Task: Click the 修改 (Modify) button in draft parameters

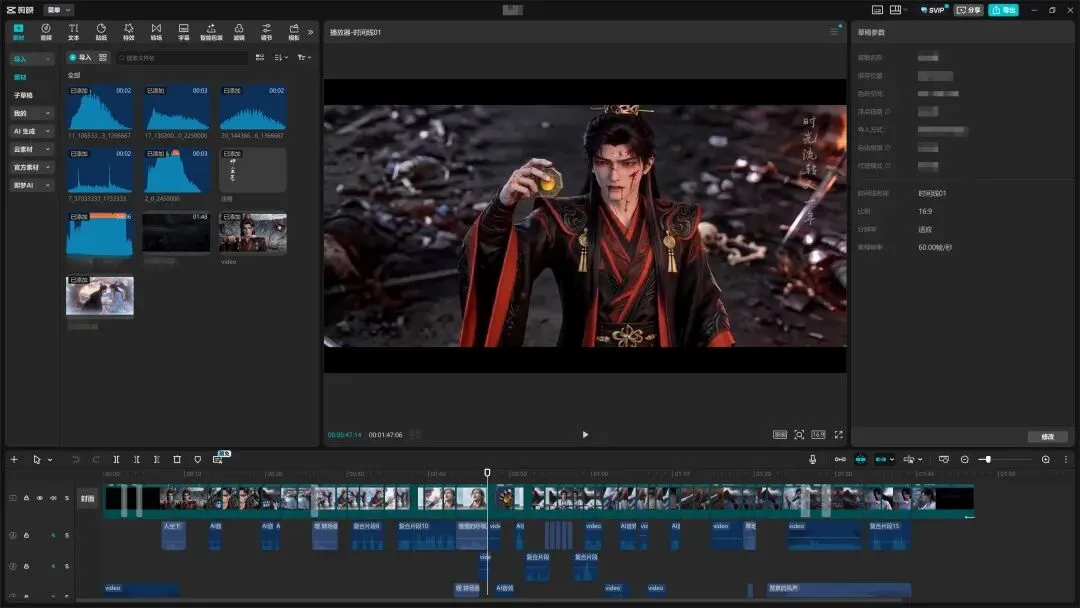Action: pyautogui.click(x=1047, y=437)
